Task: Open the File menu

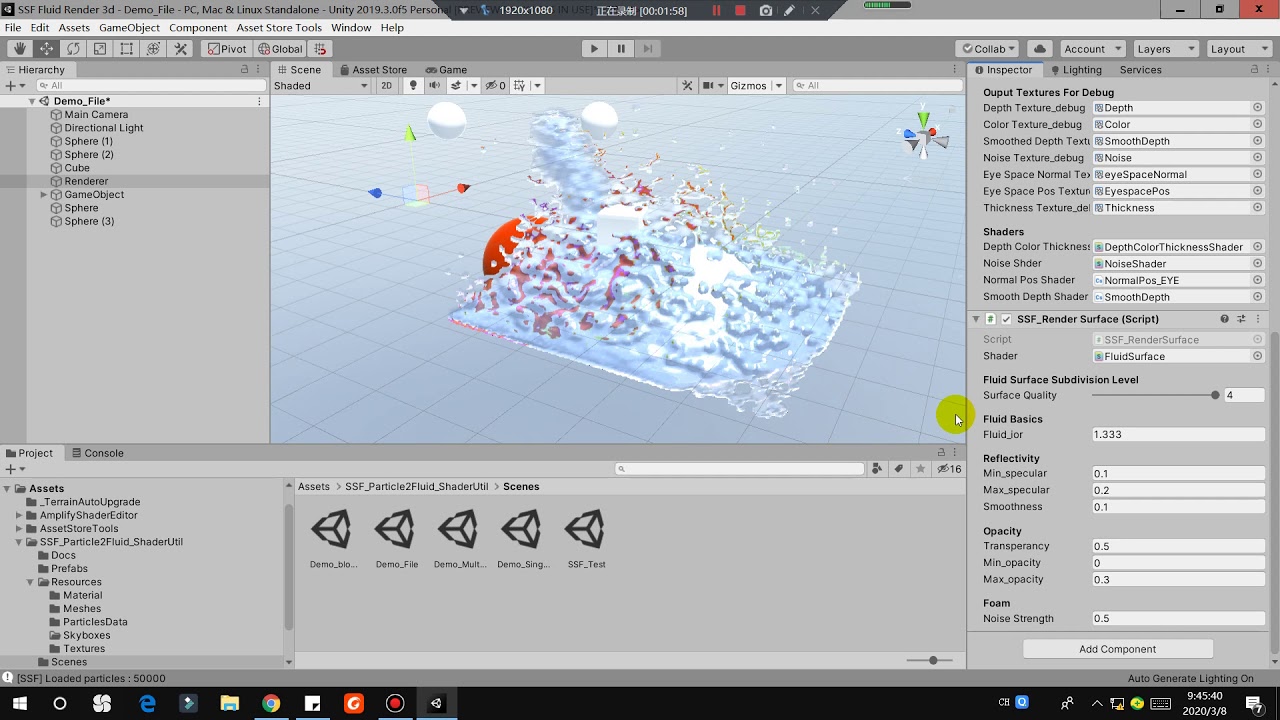Action: pos(13,28)
